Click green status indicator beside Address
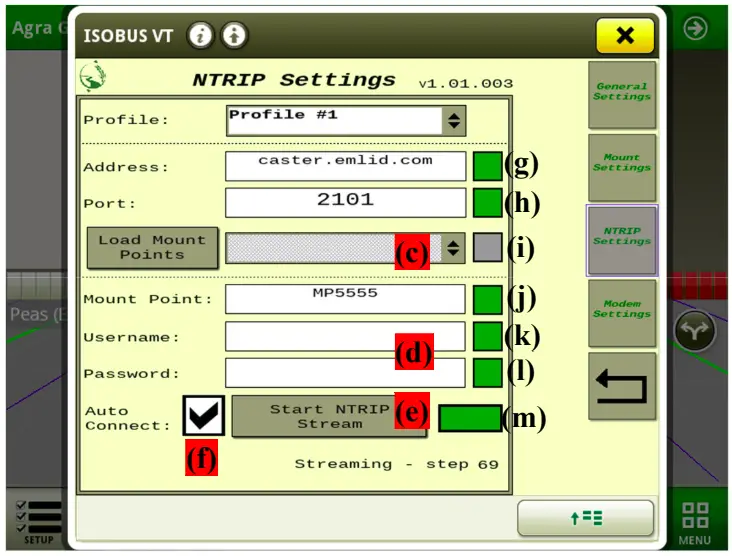Image resolution: width=732 pixels, height=556 pixels. click(488, 166)
